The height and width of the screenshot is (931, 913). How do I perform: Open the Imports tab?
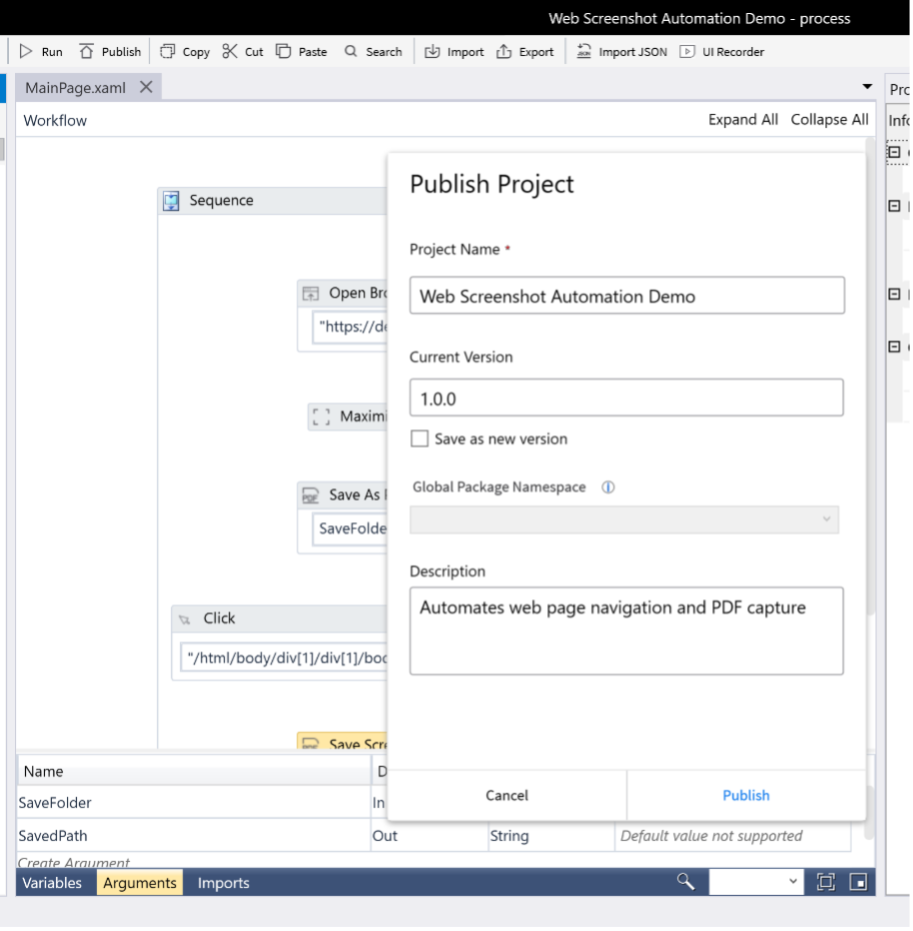(223, 883)
